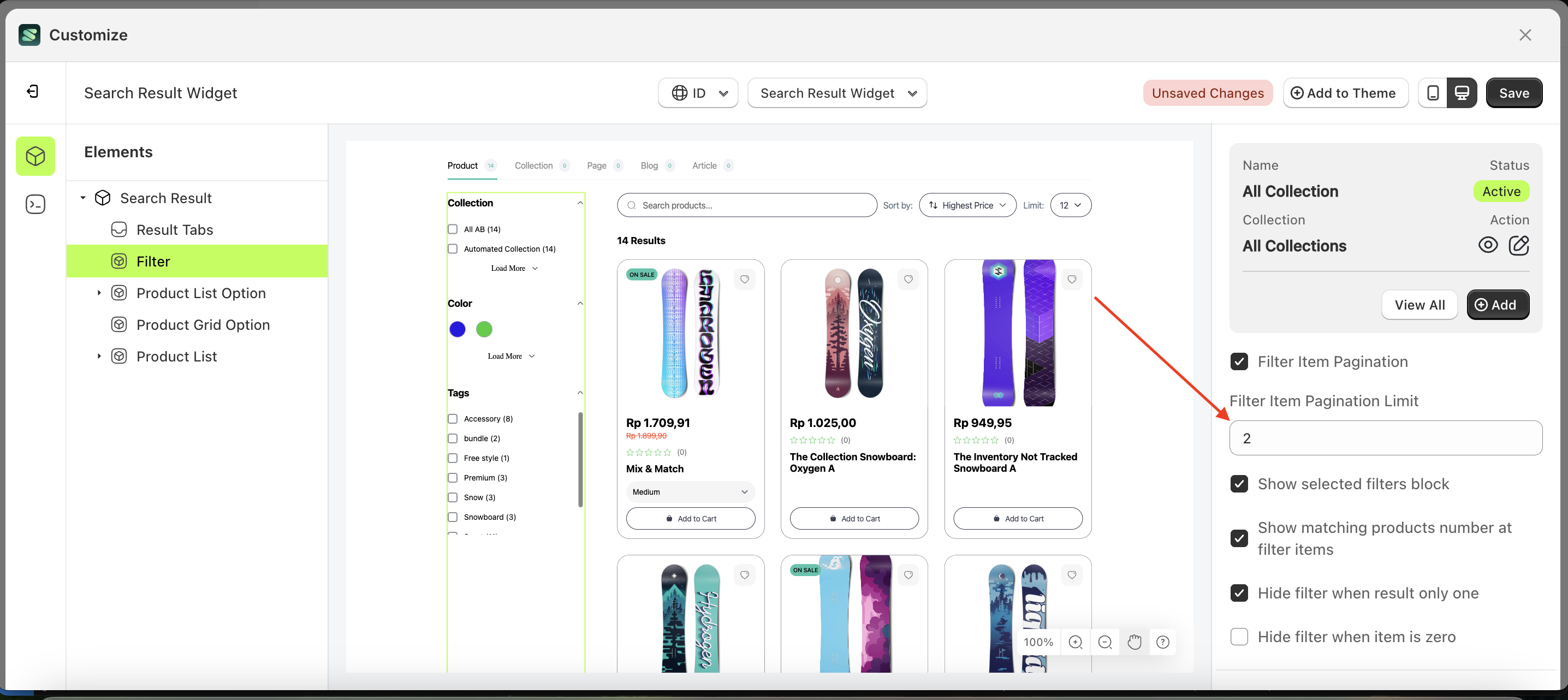Open the help question mark icon
The width and height of the screenshot is (1568, 700).
point(1162,642)
